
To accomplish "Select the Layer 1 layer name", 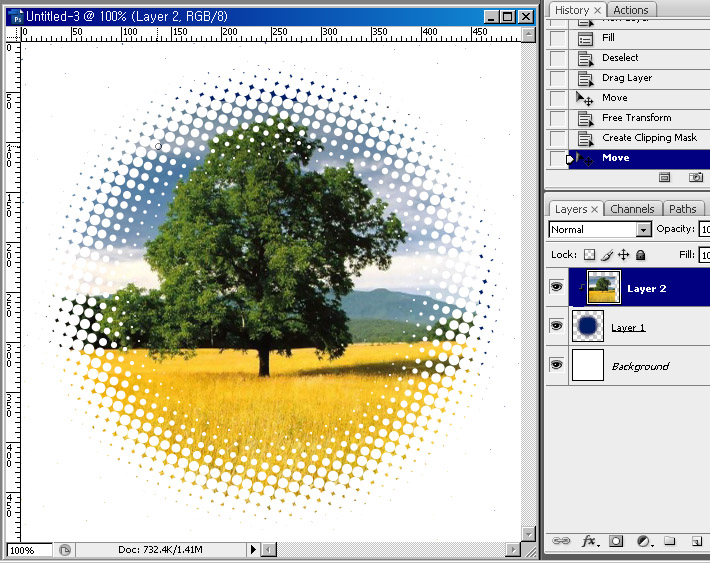I will pos(628,327).
